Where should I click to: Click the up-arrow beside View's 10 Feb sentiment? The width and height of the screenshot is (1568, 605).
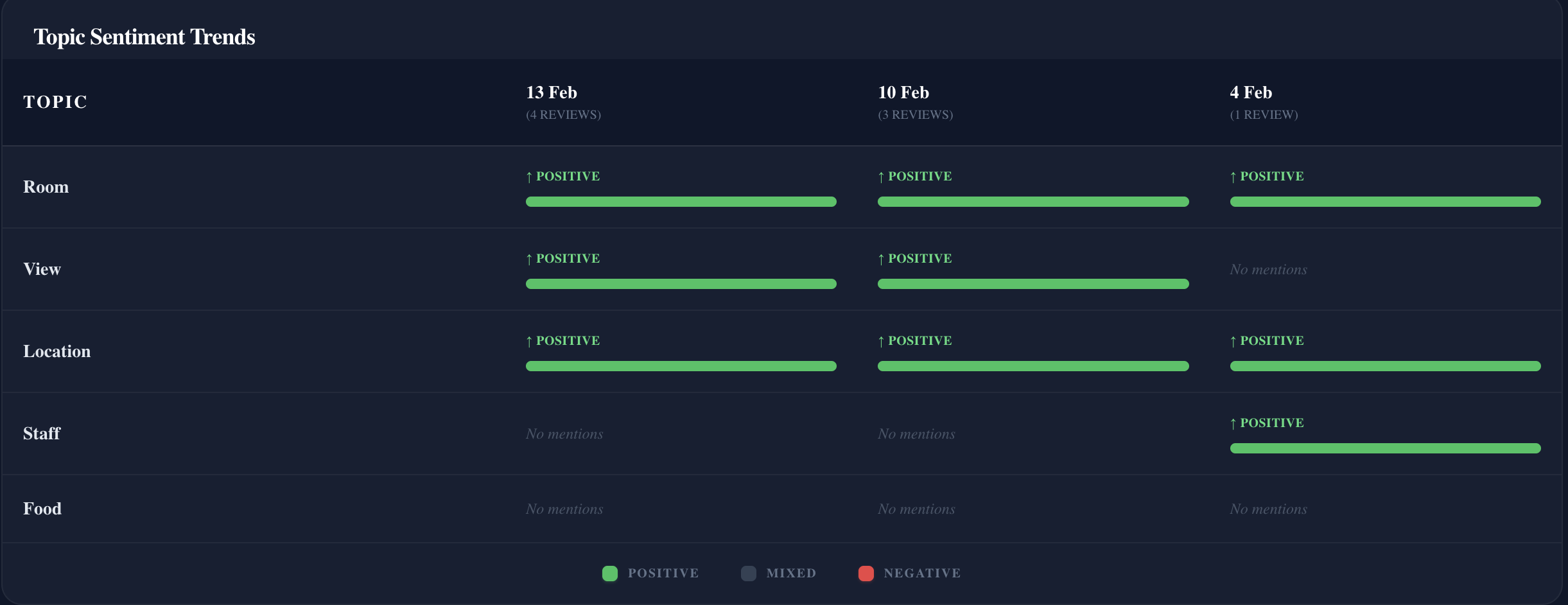[880, 258]
